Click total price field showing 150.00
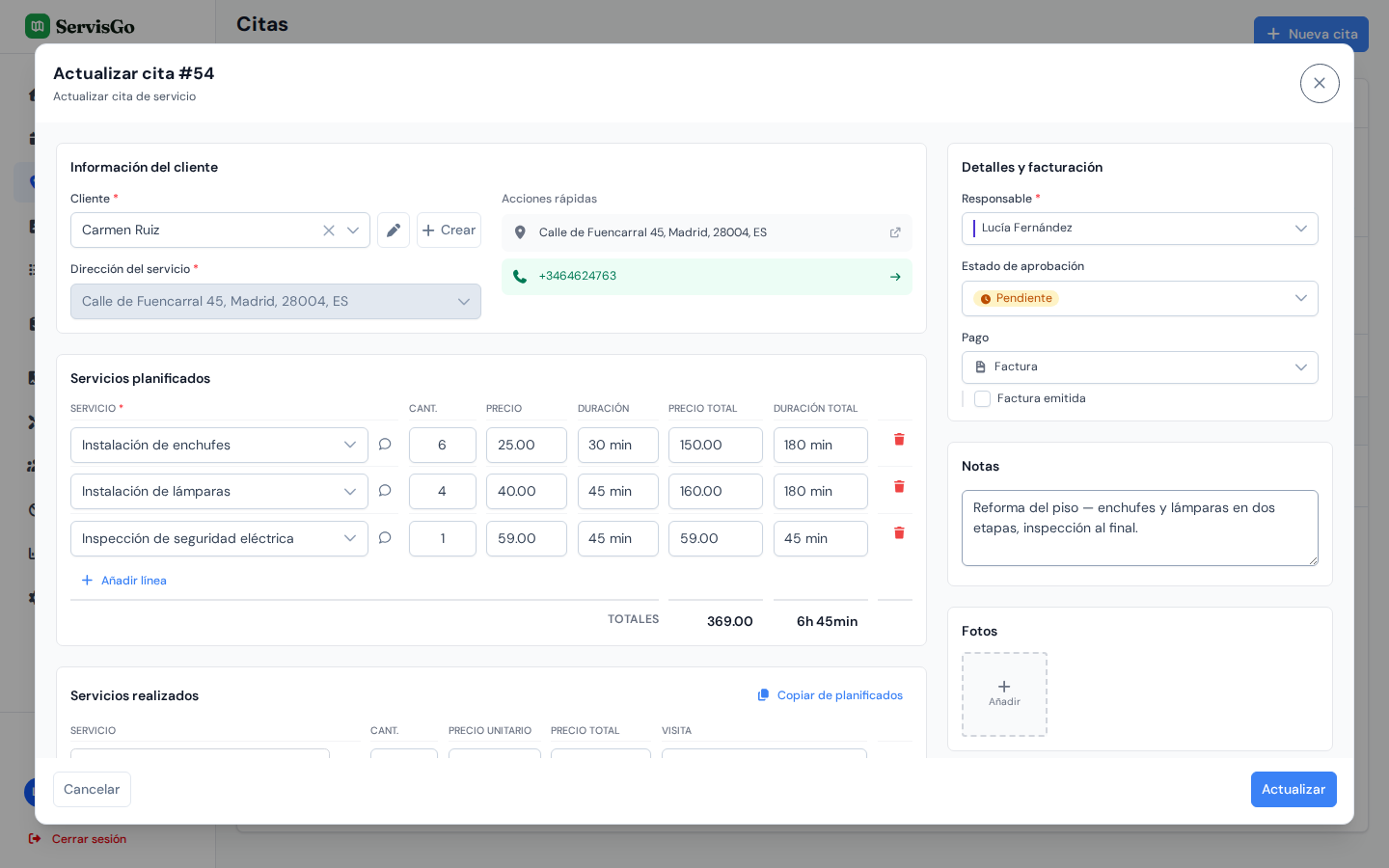The height and width of the screenshot is (868, 1389). (x=716, y=446)
